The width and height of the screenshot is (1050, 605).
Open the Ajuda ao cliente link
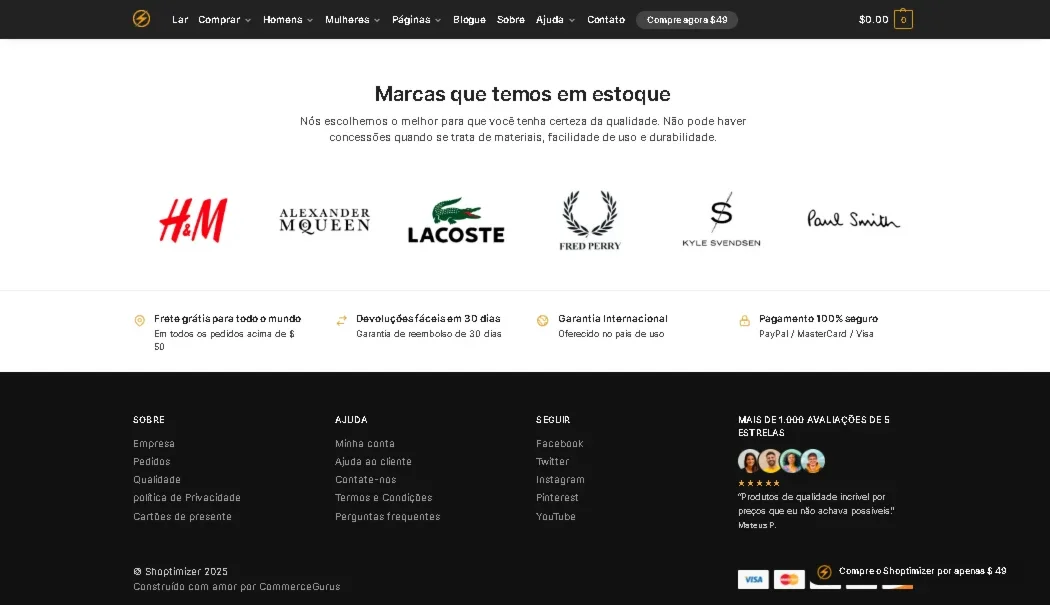point(374,462)
